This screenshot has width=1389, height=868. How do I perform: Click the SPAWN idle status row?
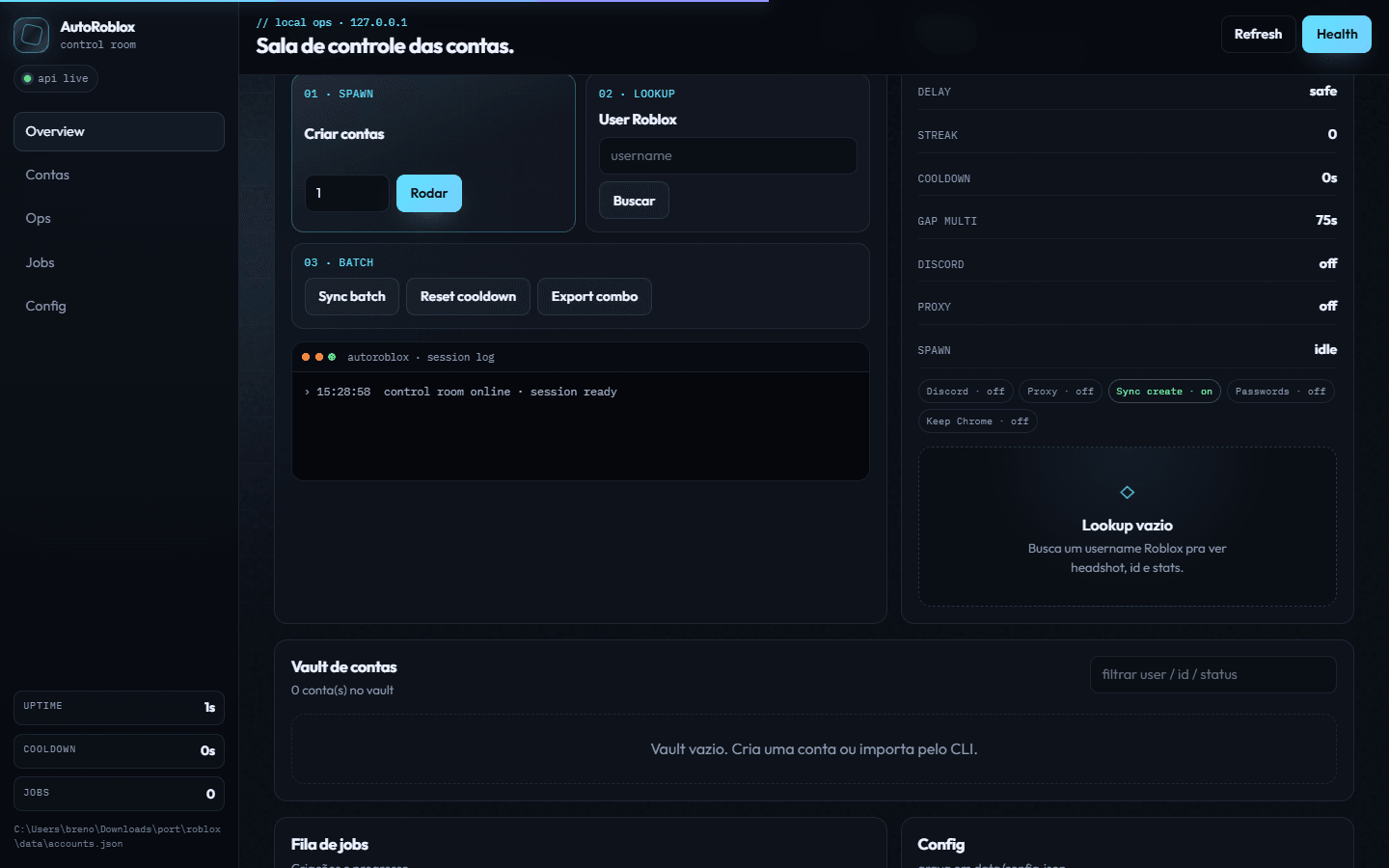(x=1127, y=350)
